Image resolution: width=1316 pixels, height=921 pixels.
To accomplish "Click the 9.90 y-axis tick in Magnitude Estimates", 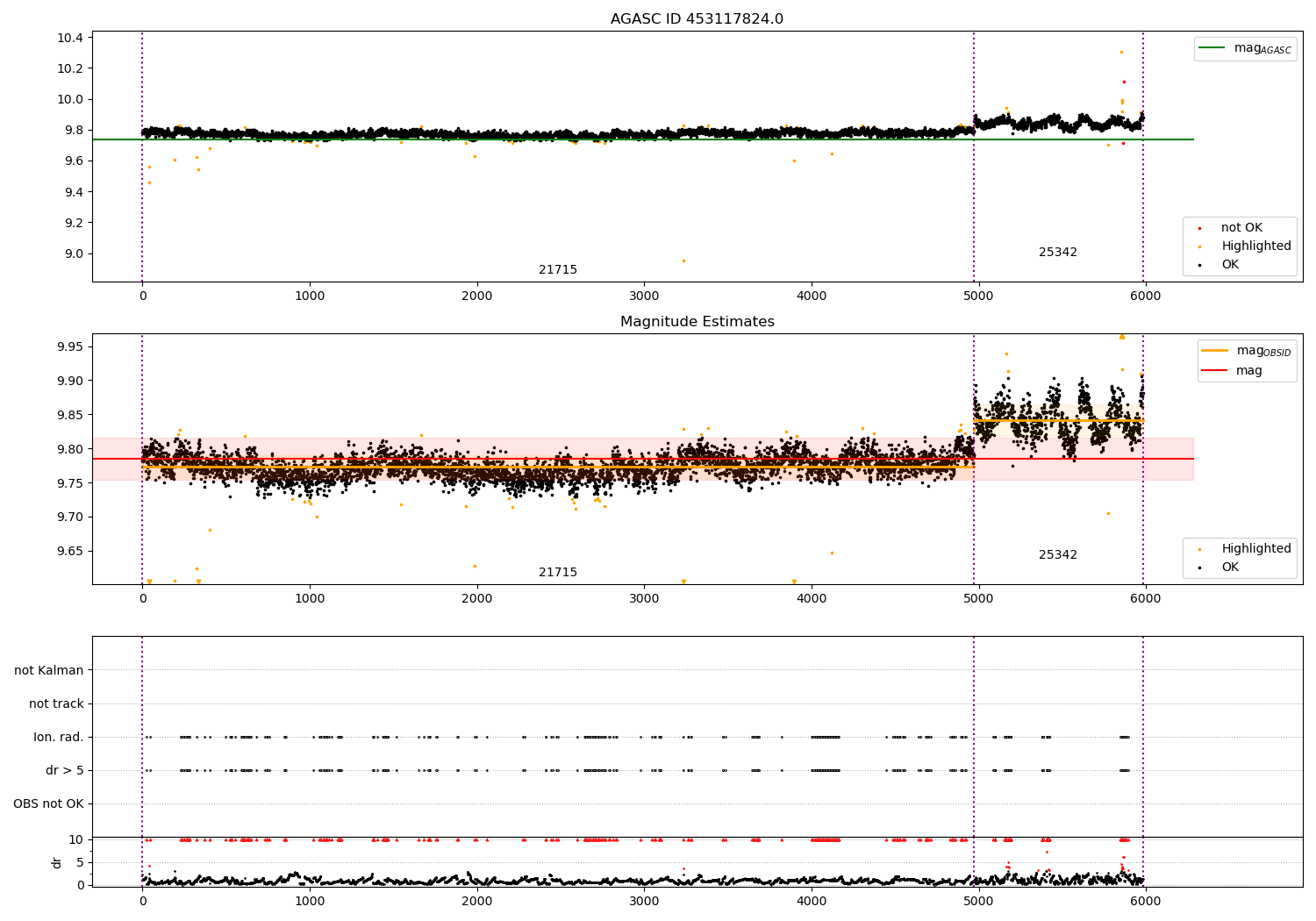I will coord(69,382).
